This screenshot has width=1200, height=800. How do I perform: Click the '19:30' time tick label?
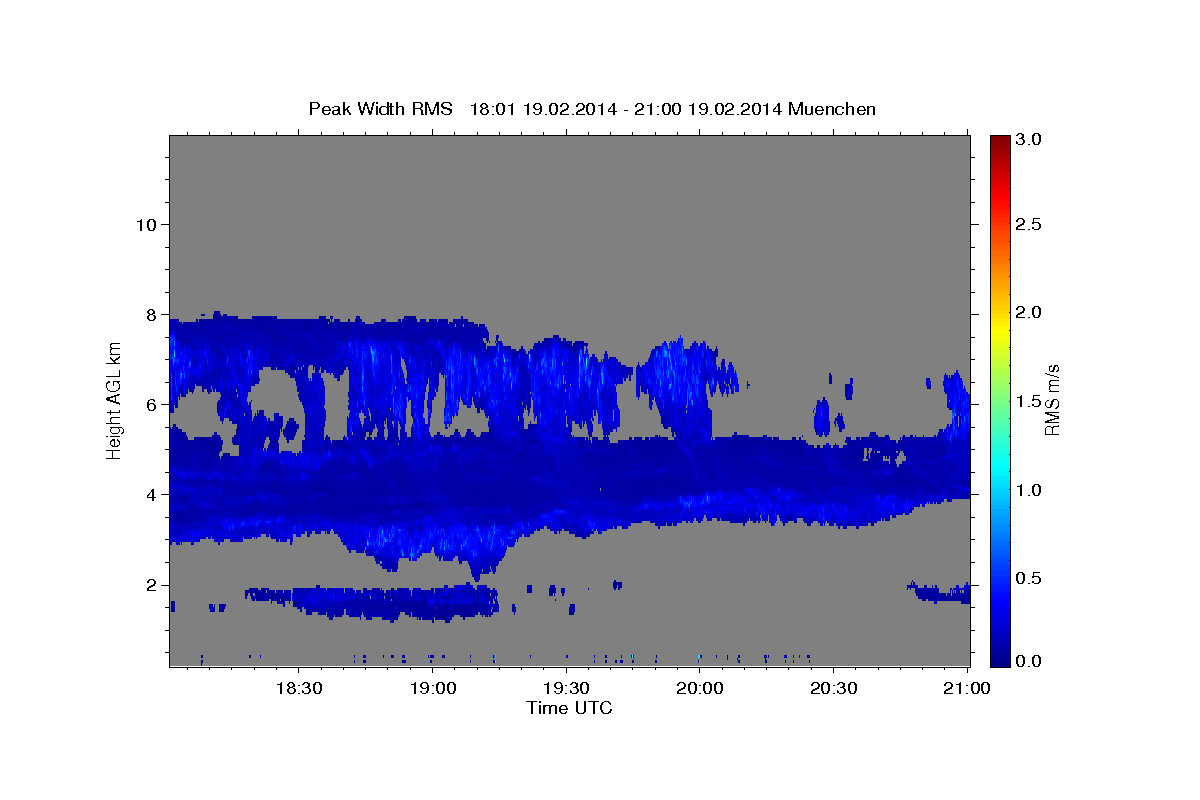(x=566, y=689)
